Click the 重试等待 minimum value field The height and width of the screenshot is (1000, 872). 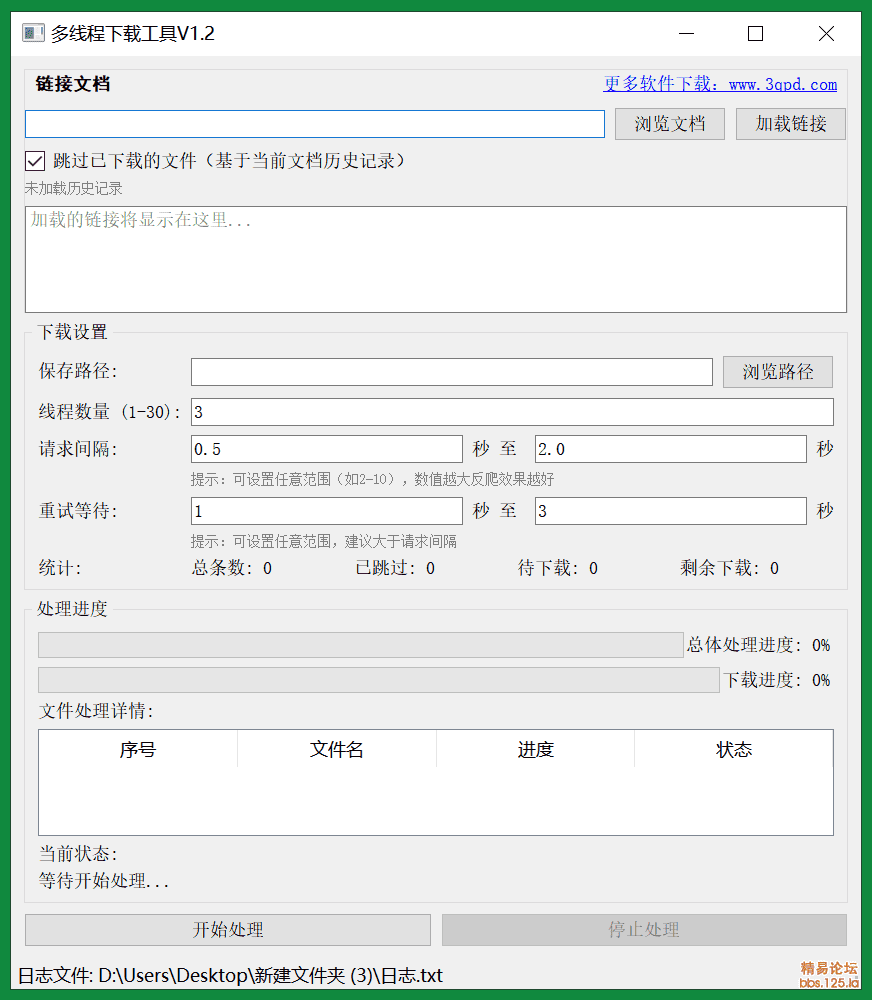click(327, 511)
